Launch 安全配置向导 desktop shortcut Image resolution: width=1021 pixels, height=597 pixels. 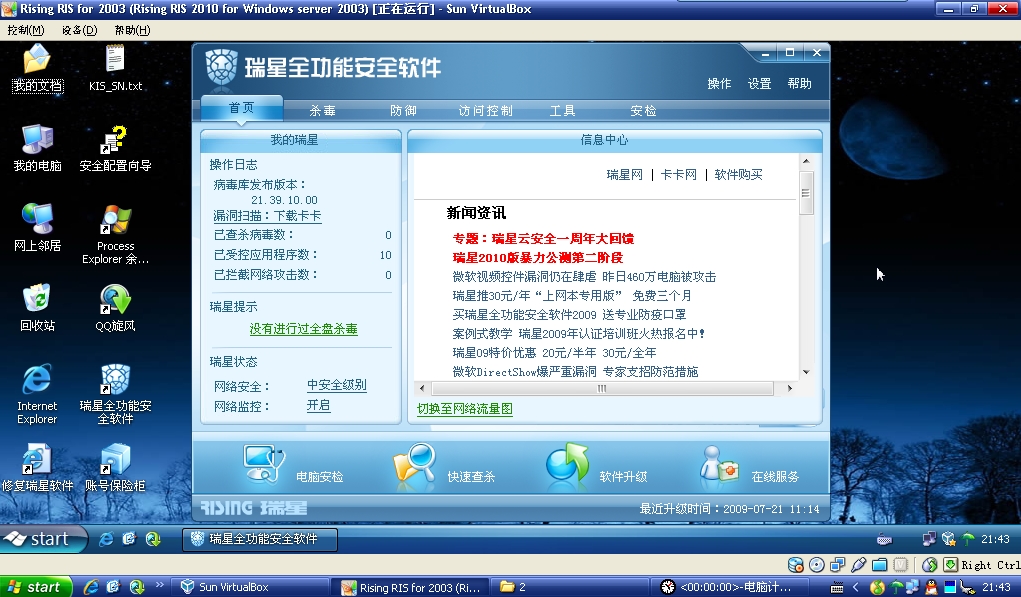[115, 148]
